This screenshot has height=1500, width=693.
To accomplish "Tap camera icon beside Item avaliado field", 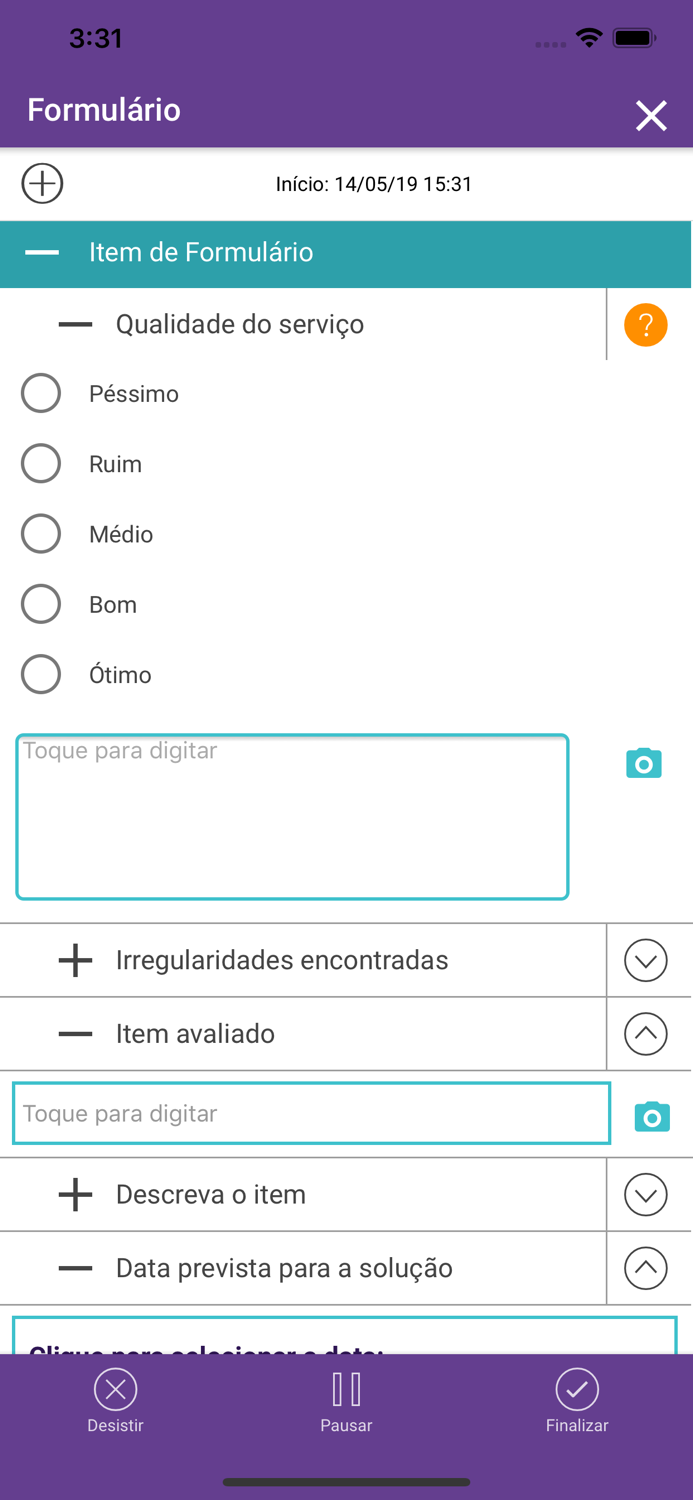I will point(652,1116).
